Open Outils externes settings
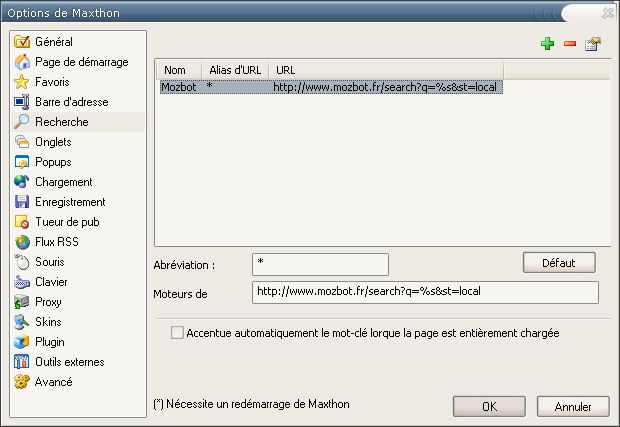Screen dimensions: 620x427 point(70,362)
